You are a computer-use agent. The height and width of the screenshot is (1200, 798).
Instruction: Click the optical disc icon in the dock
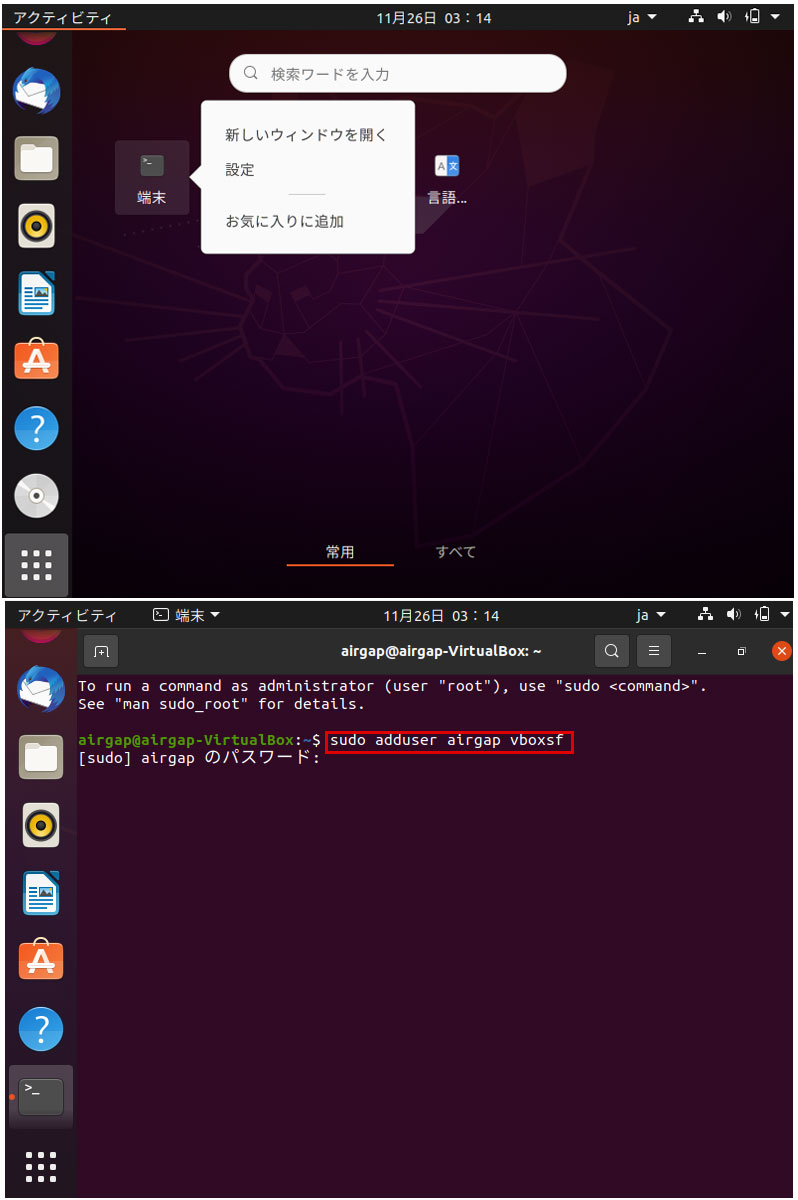37,495
